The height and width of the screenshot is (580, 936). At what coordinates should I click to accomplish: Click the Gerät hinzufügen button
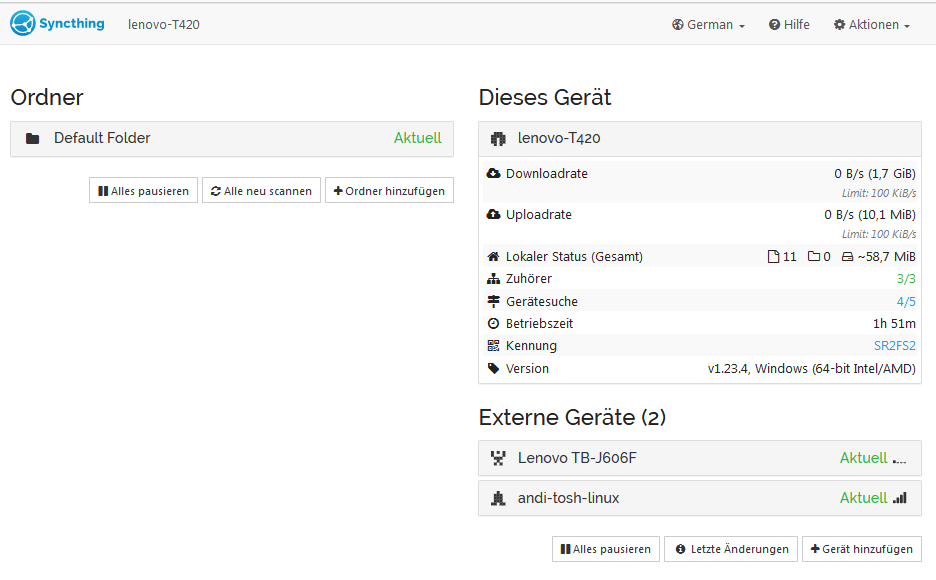click(x=861, y=549)
